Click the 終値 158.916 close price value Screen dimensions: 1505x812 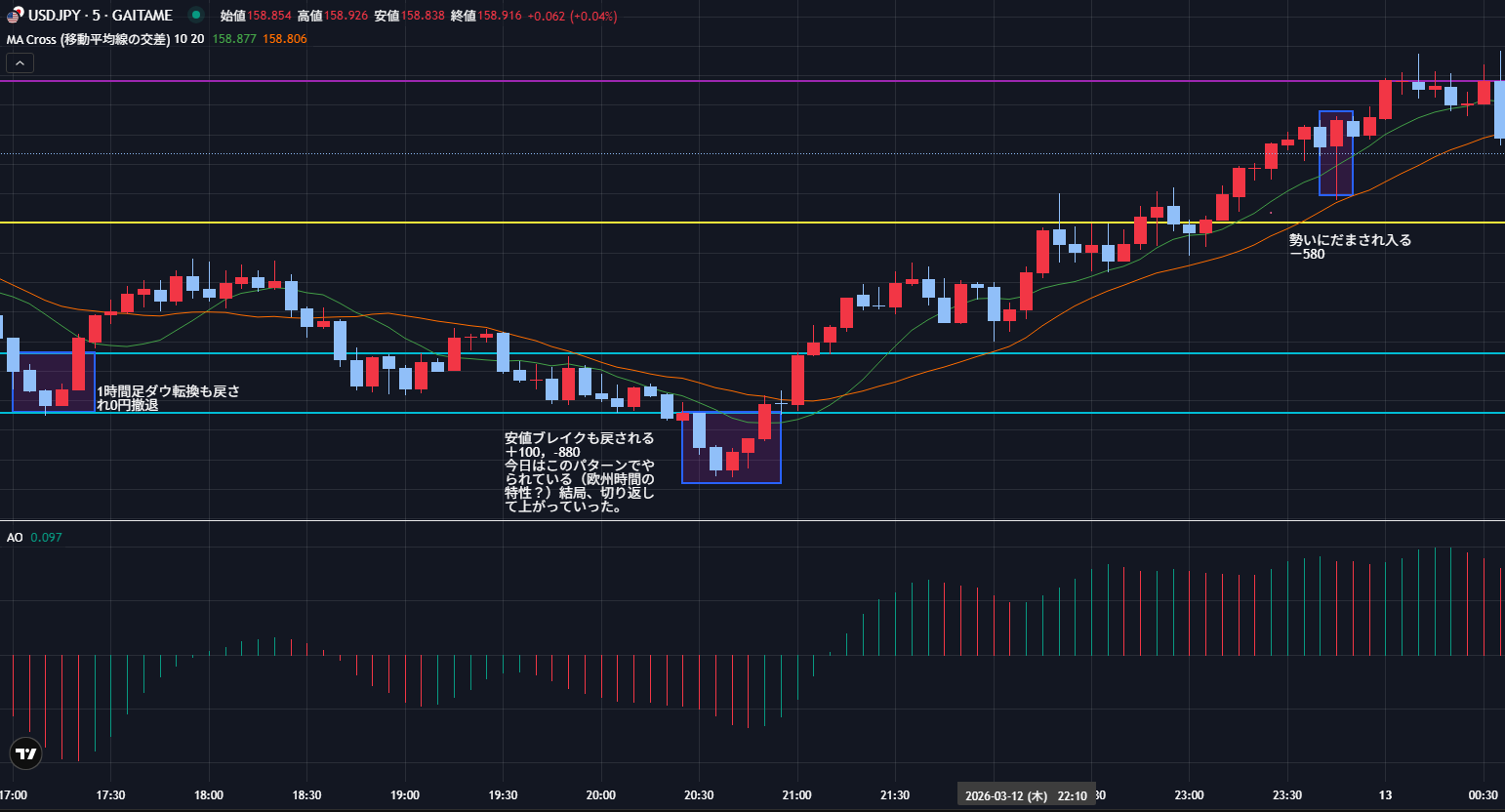pyautogui.click(x=499, y=16)
